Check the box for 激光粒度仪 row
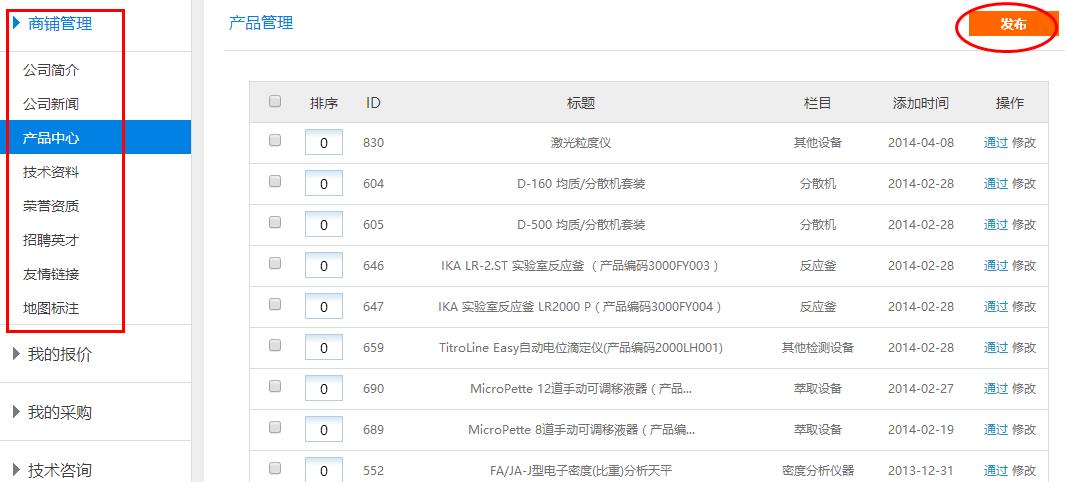1065x482 pixels. pos(275,140)
